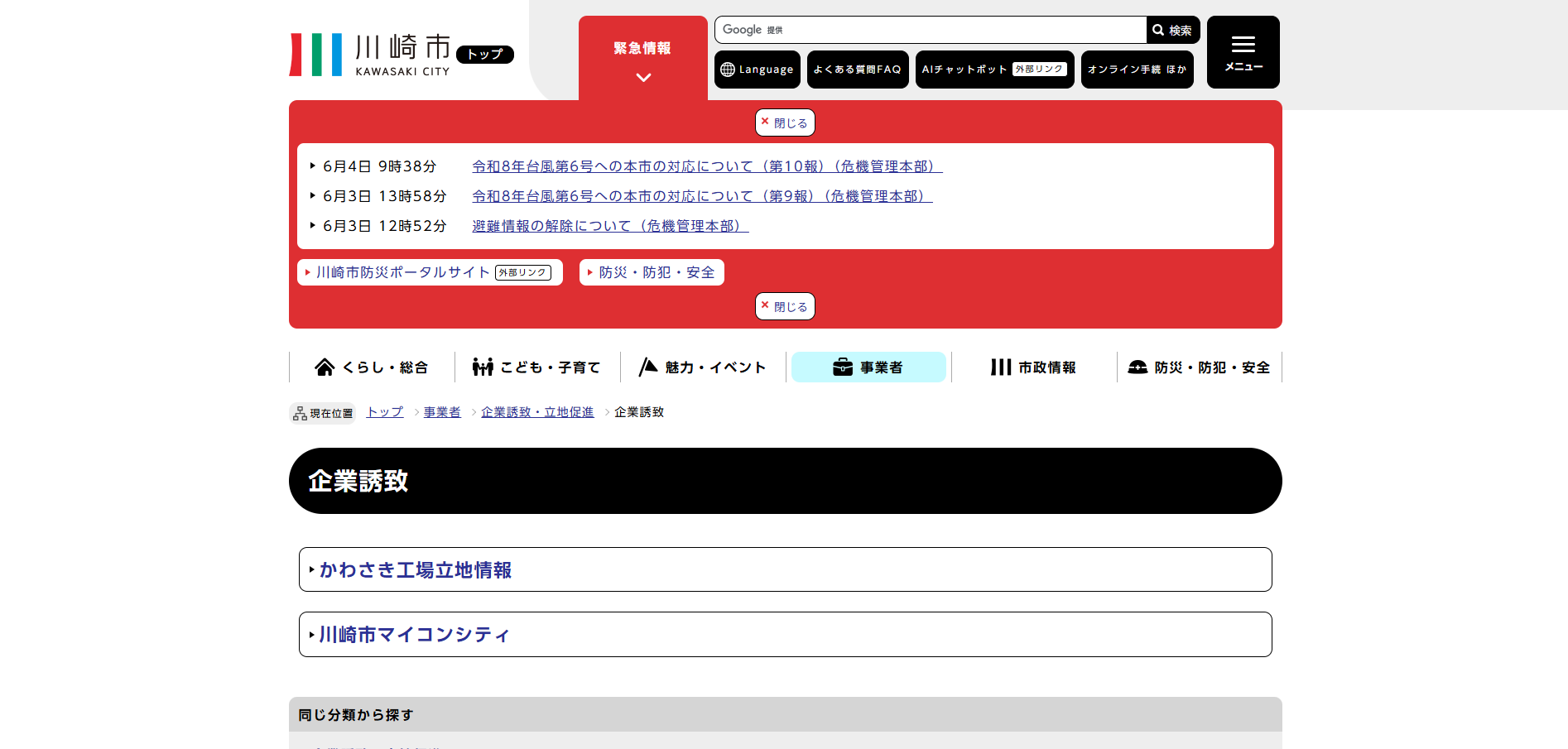This screenshot has height=749, width=1568.
Task: Select 事業者 navigation tab
Action: (868, 367)
